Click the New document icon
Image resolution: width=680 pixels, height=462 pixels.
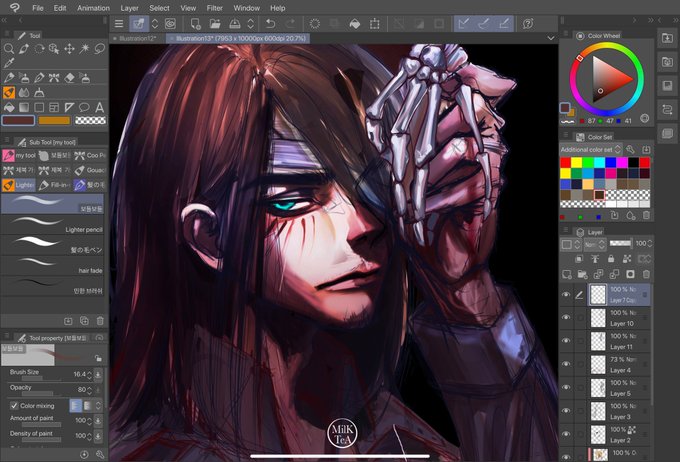(195, 24)
